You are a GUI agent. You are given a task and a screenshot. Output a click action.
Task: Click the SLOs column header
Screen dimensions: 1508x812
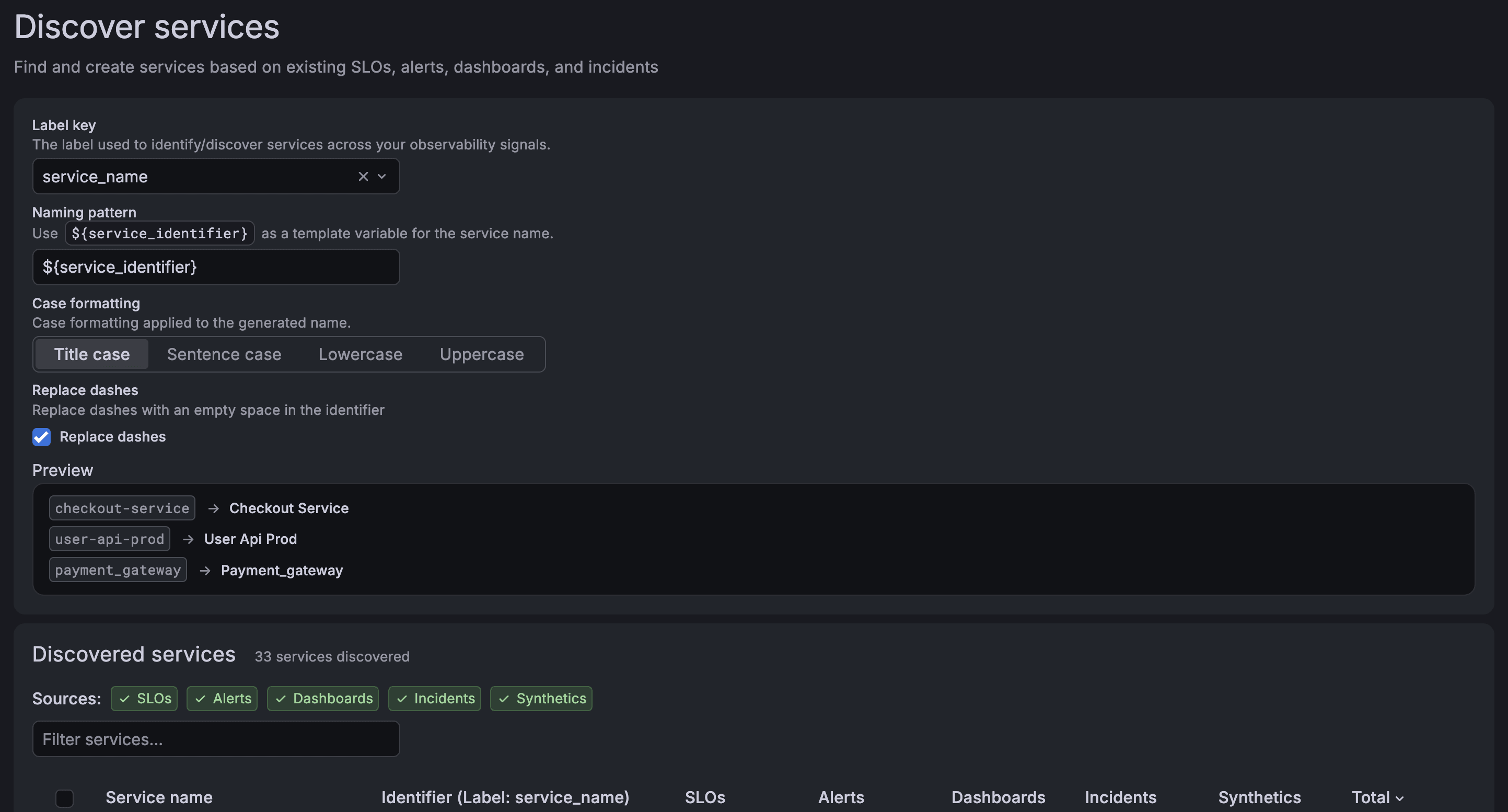coord(705,797)
